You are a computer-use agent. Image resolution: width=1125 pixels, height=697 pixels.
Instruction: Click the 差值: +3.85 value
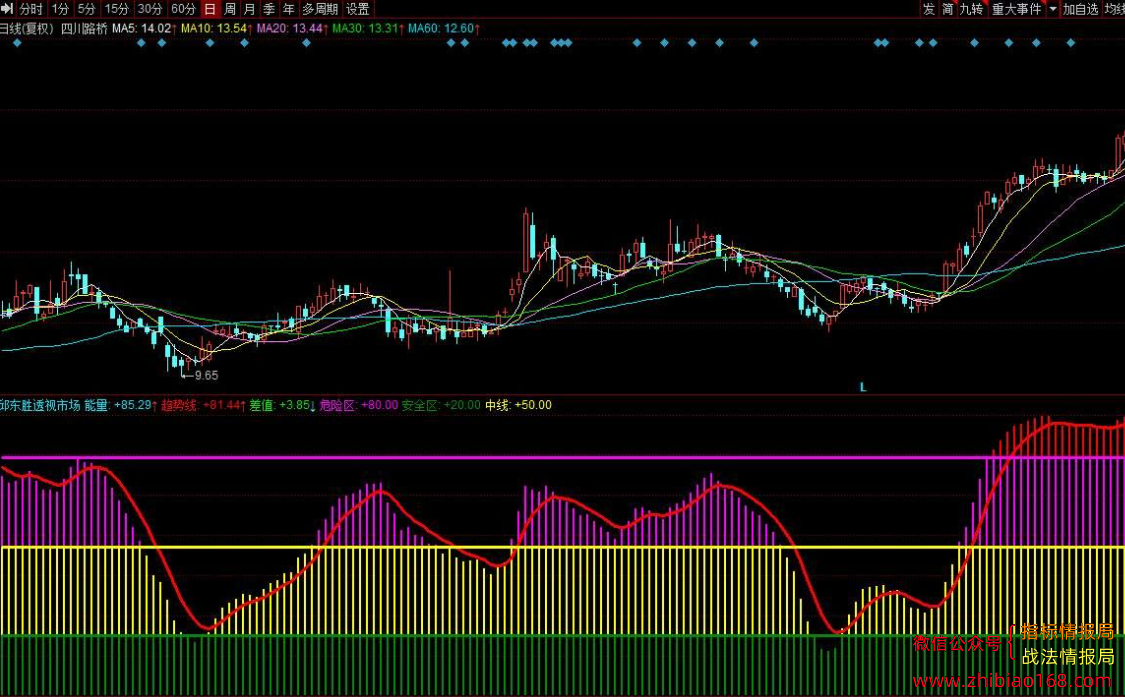pos(282,406)
